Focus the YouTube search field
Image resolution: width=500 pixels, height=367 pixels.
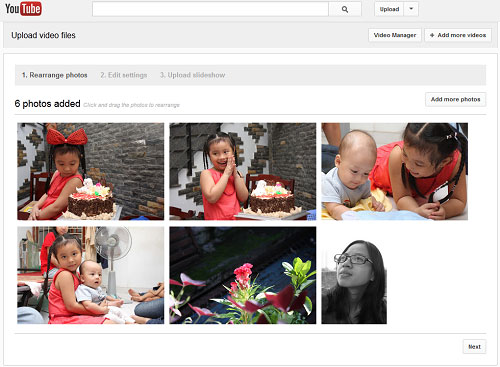pyautogui.click(x=210, y=9)
